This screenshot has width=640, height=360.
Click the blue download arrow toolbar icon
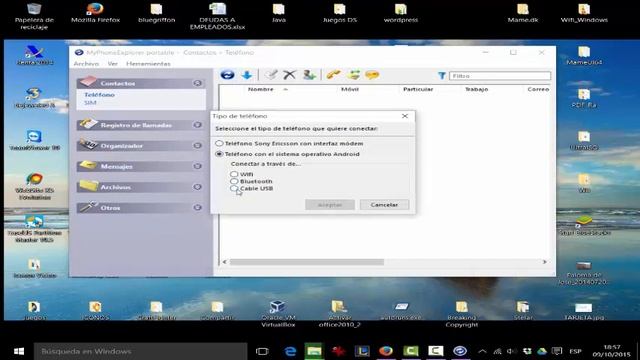(x=247, y=75)
